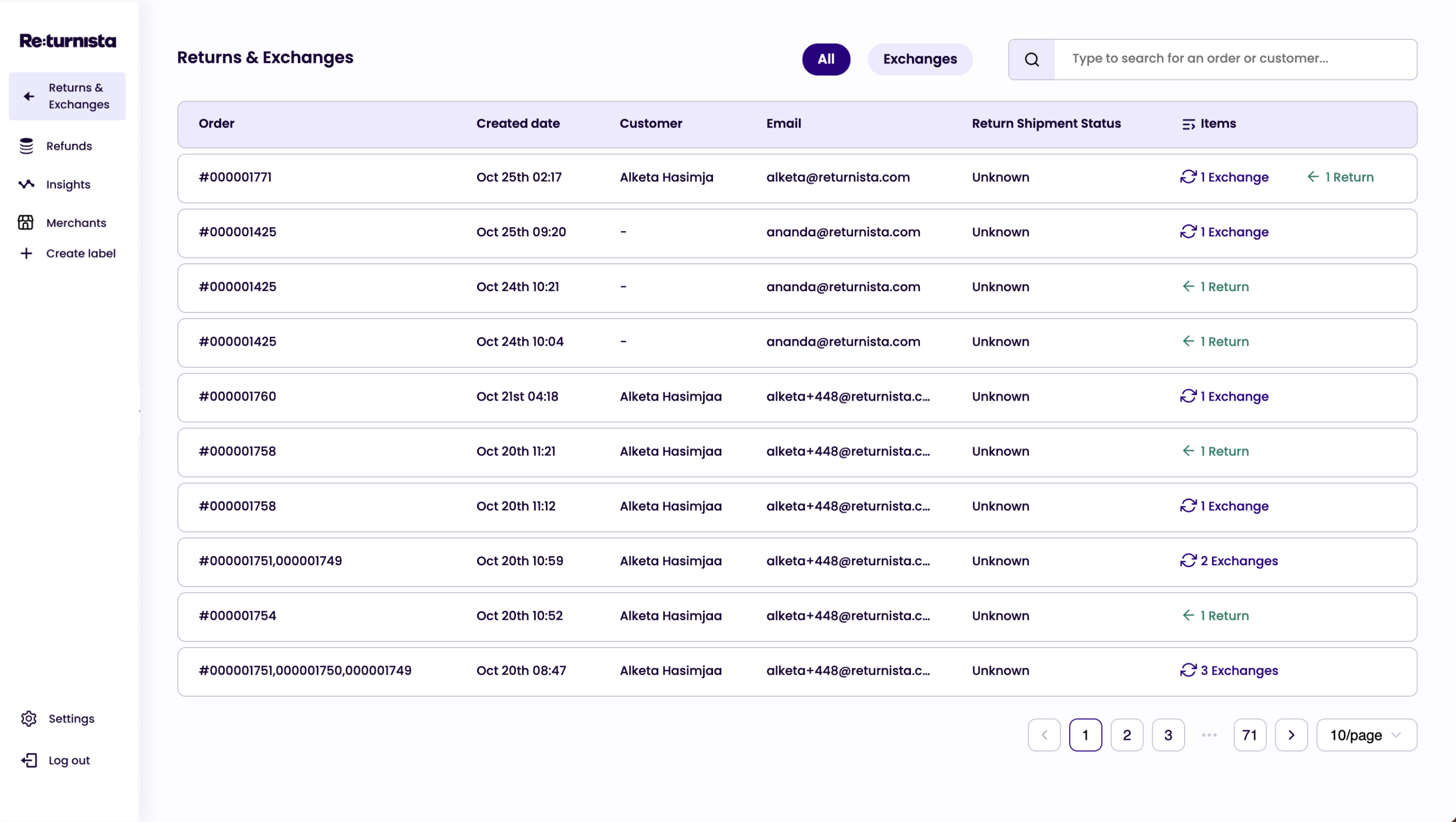This screenshot has width=1456, height=822.
Task: Jump to page 71 in pagination
Action: coord(1250,735)
